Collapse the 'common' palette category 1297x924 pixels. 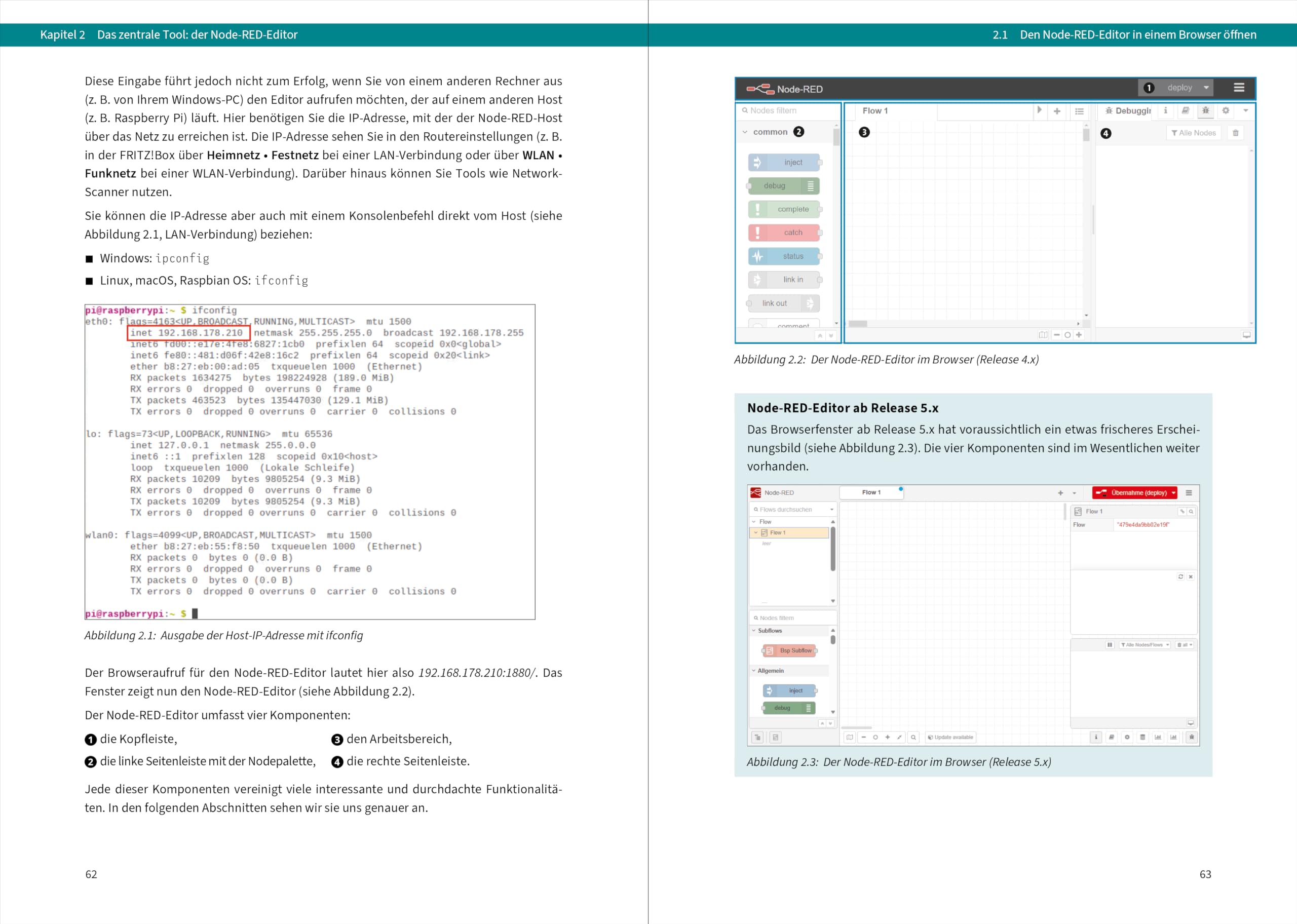tap(745, 132)
